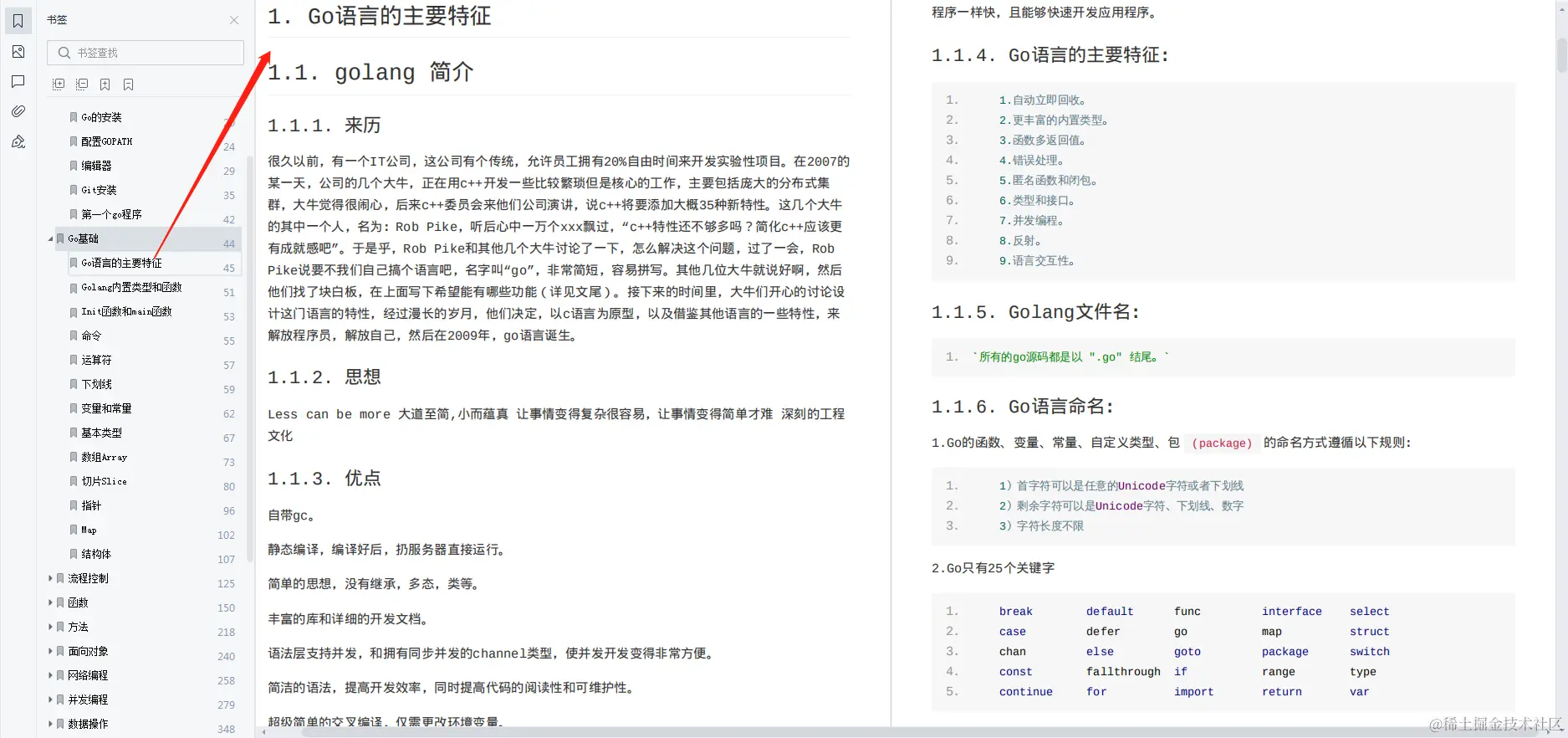Expand the 函数 bookmark group
Image resolution: width=1568 pixels, height=738 pixels.
tap(50, 602)
